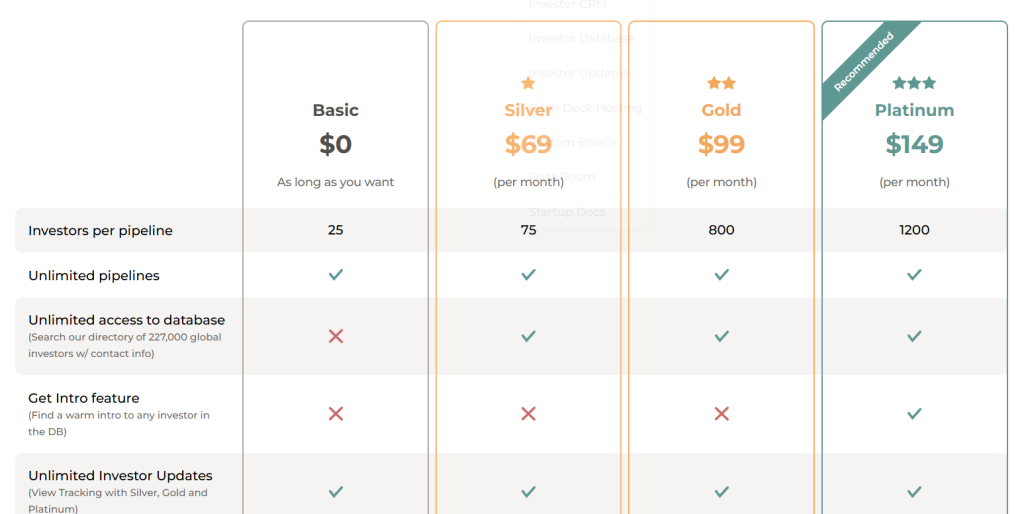Click Platinum's checkmark for Get Intro feature
1024x514 pixels.
pyautogui.click(x=914, y=414)
